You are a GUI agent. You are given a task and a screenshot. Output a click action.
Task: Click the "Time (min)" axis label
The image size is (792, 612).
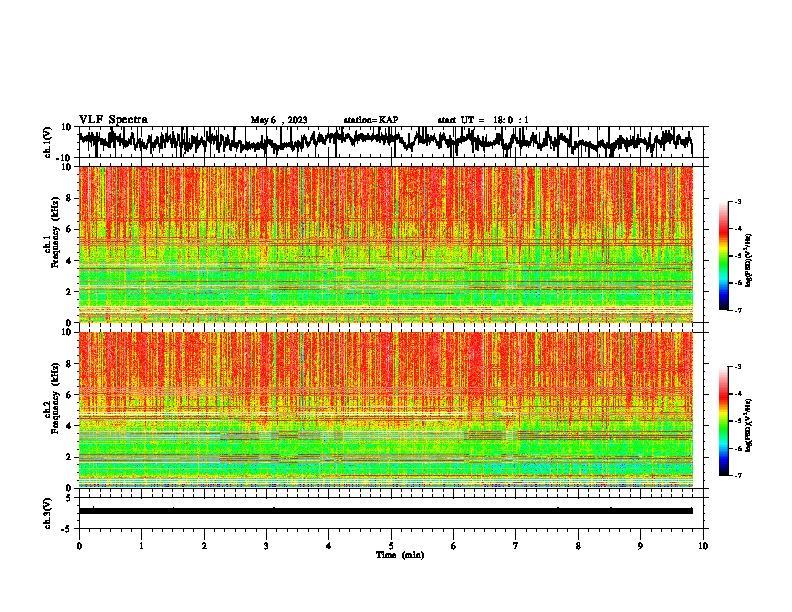pyautogui.click(x=400, y=555)
